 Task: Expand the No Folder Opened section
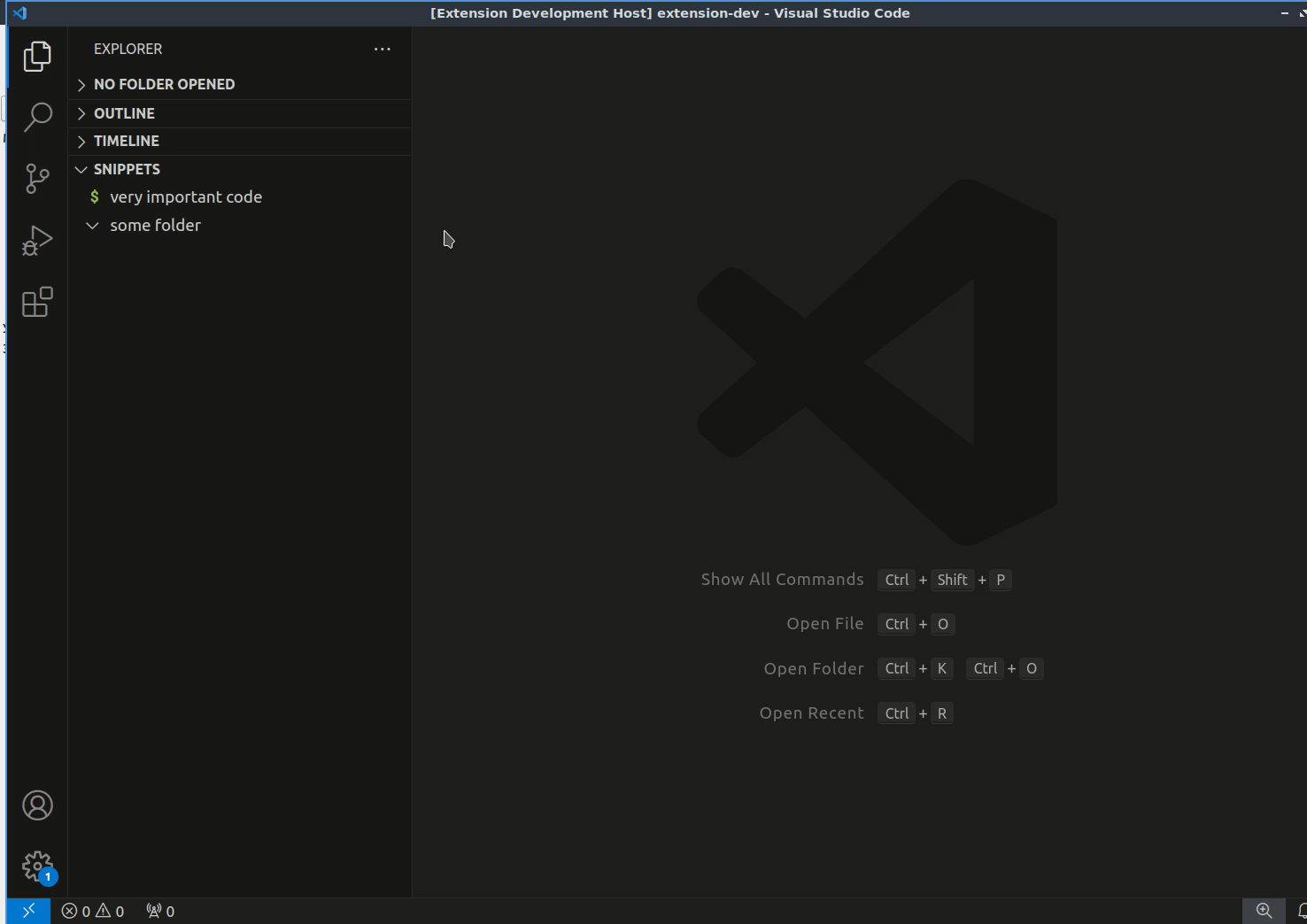164,84
